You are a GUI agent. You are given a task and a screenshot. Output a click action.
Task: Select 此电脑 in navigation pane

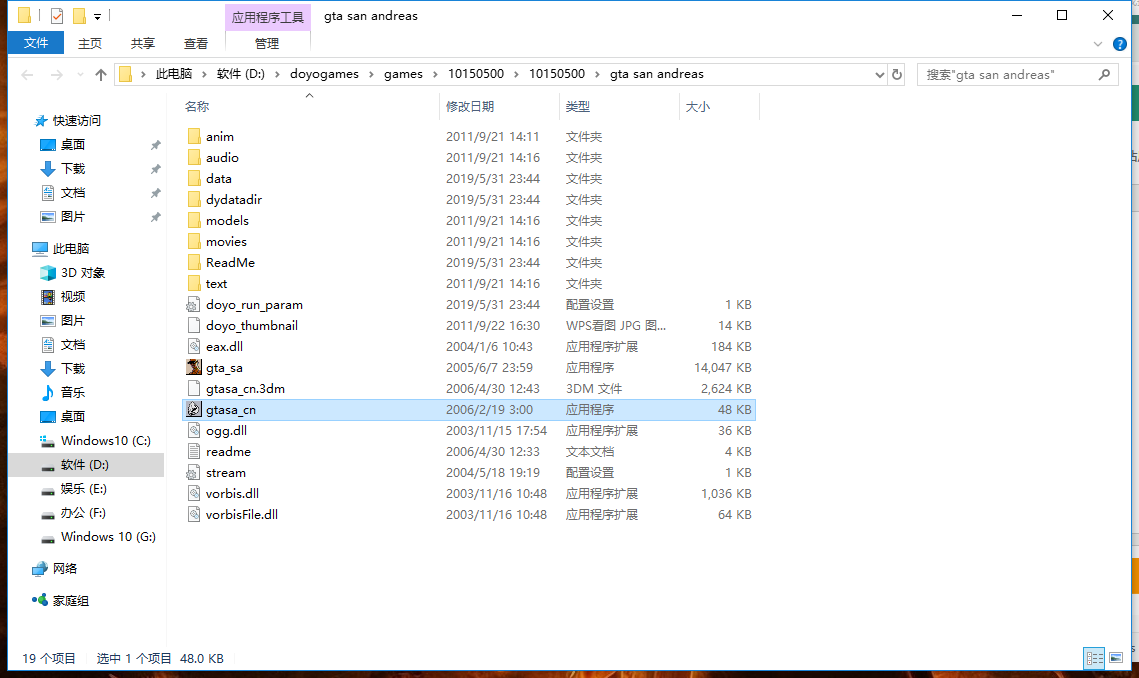[x=60, y=249]
